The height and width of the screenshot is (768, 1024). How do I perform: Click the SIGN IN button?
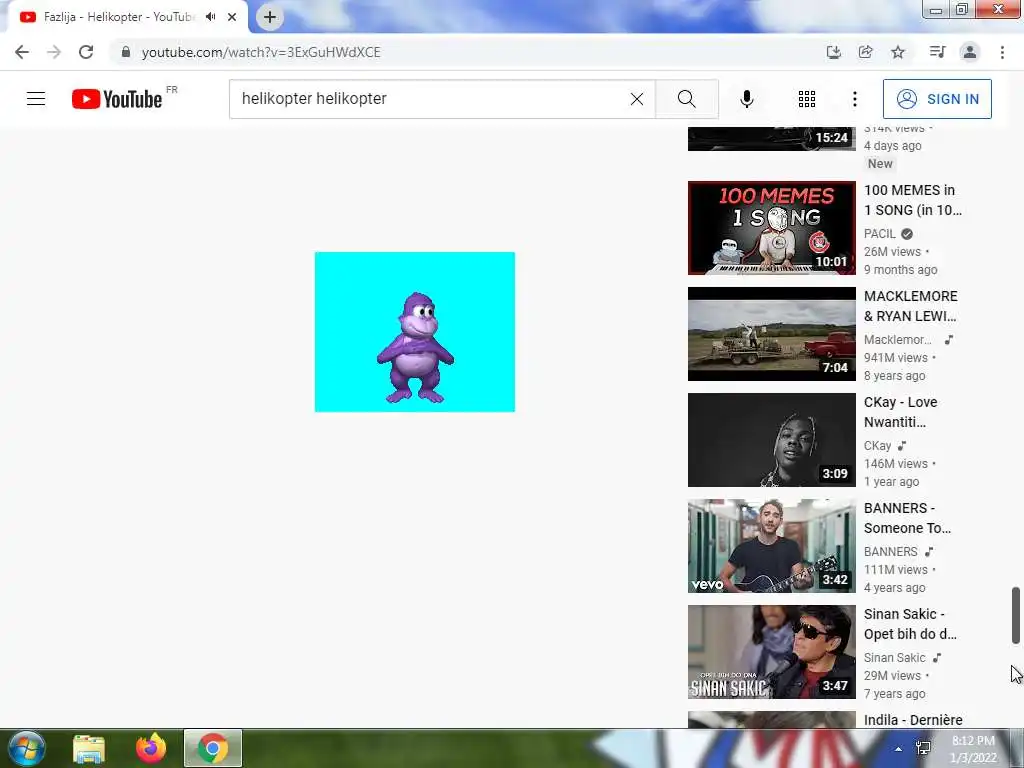(937, 99)
